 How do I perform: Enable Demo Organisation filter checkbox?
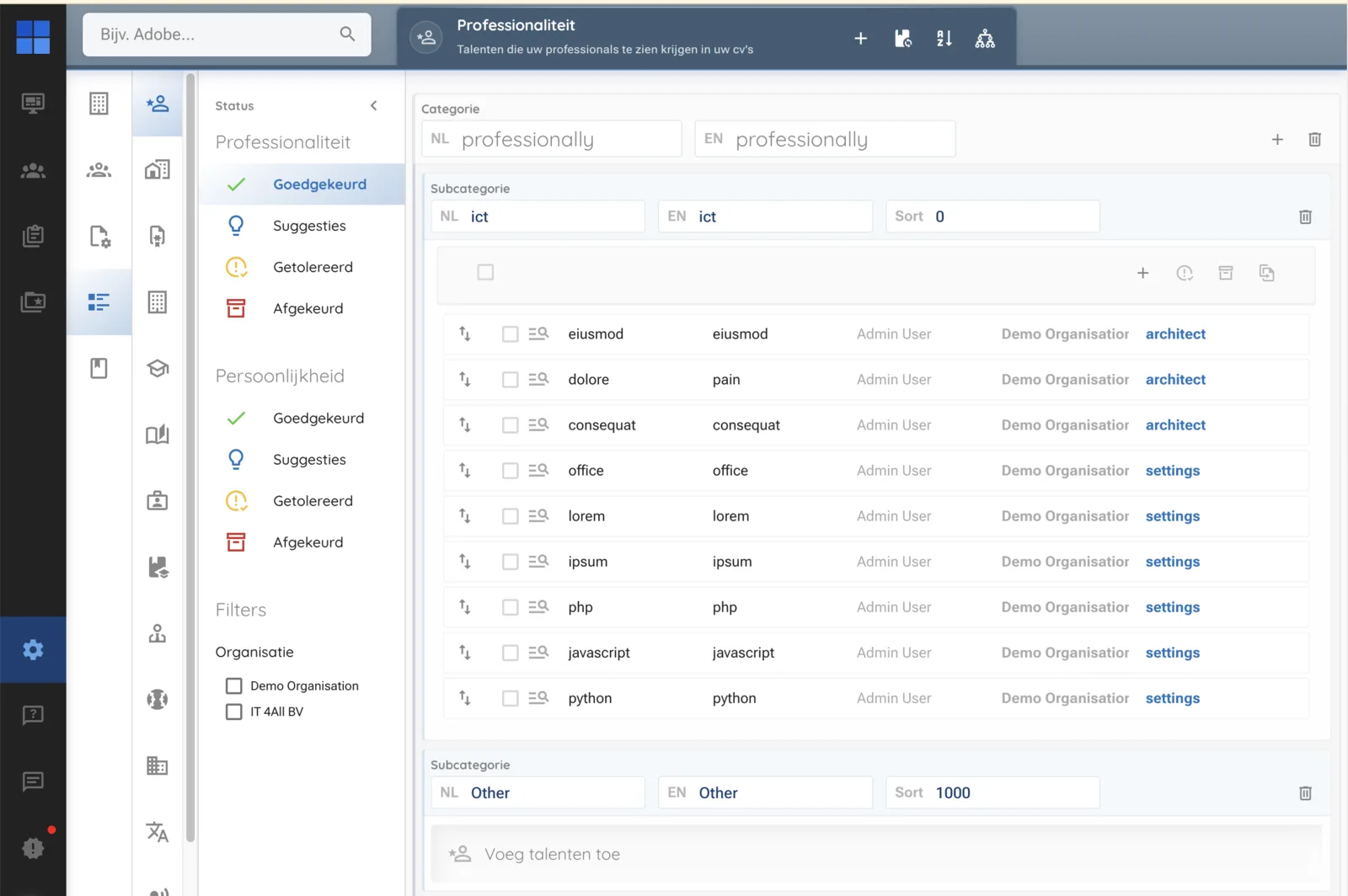click(234, 685)
